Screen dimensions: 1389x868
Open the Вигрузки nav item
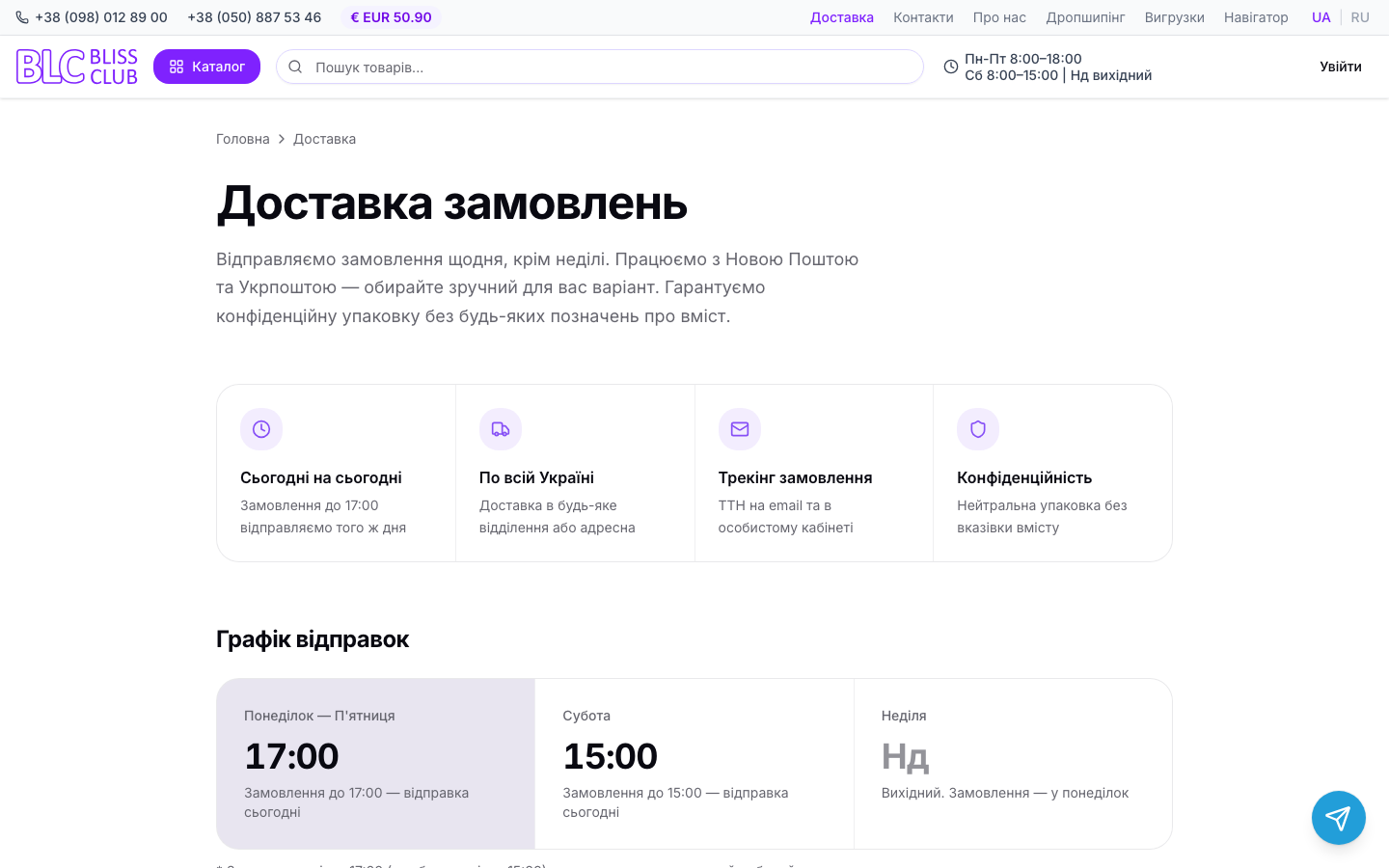(x=1175, y=17)
